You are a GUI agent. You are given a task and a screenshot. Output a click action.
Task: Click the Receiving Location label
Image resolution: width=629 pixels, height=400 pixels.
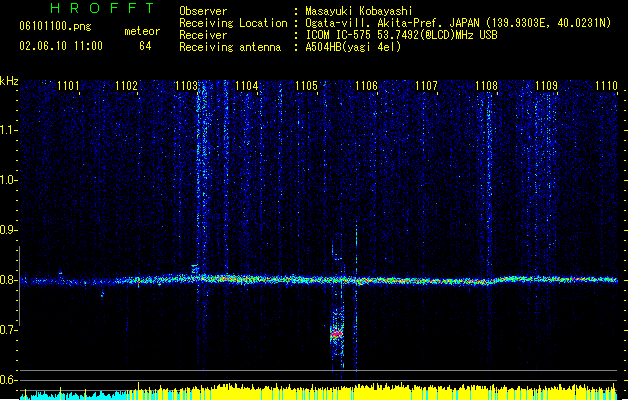pos(233,23)
